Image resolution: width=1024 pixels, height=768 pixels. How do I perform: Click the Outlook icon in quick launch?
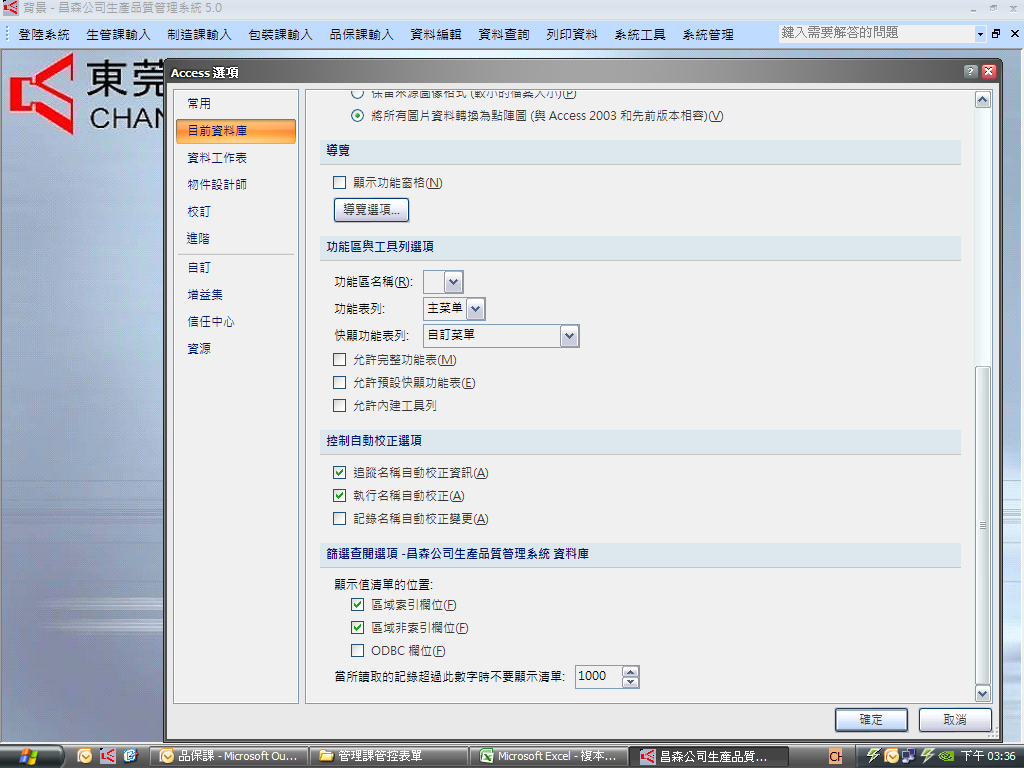click(x=85, y=756)
